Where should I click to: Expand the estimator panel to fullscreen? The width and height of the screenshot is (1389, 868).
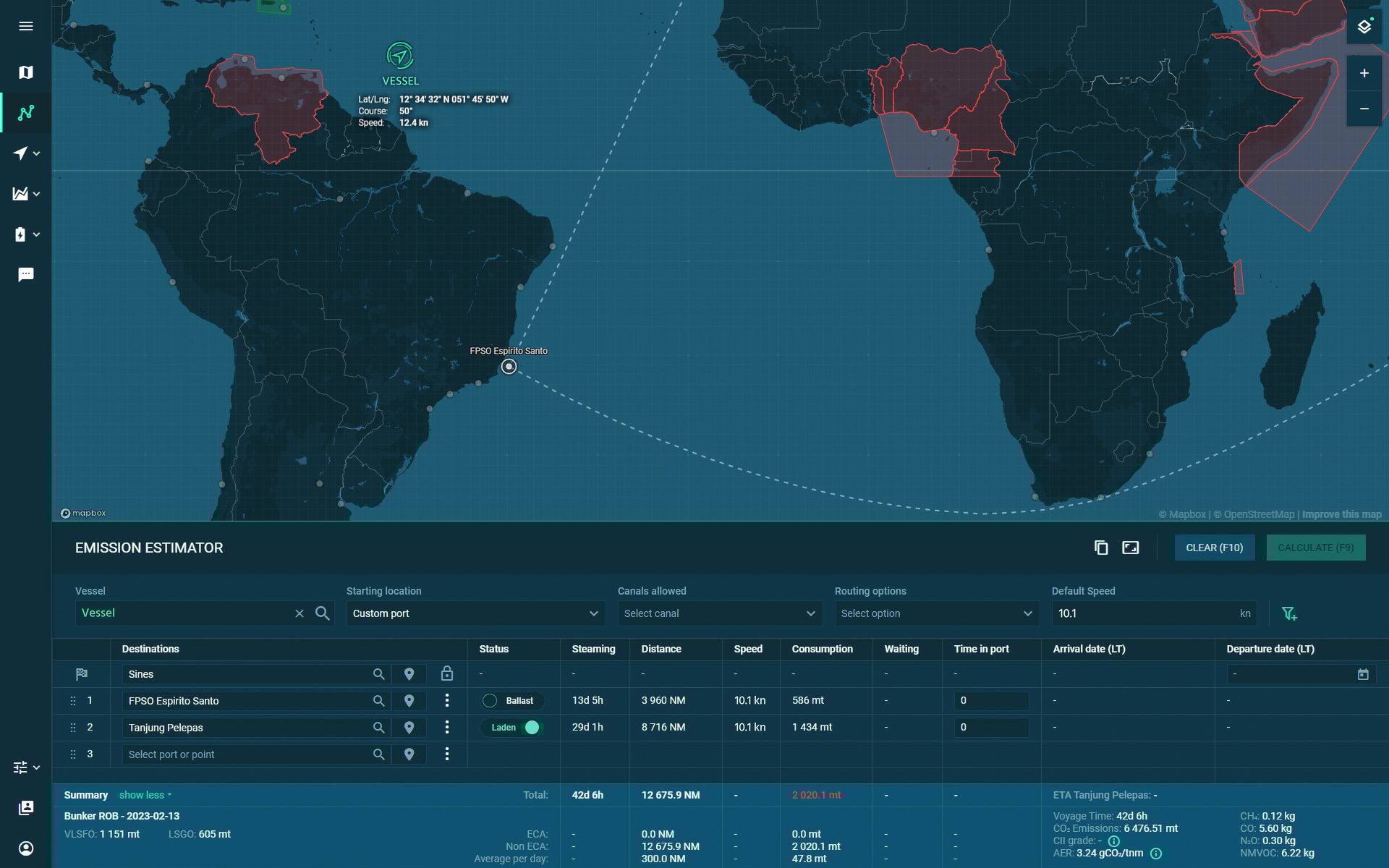[x=1130, y=548]
